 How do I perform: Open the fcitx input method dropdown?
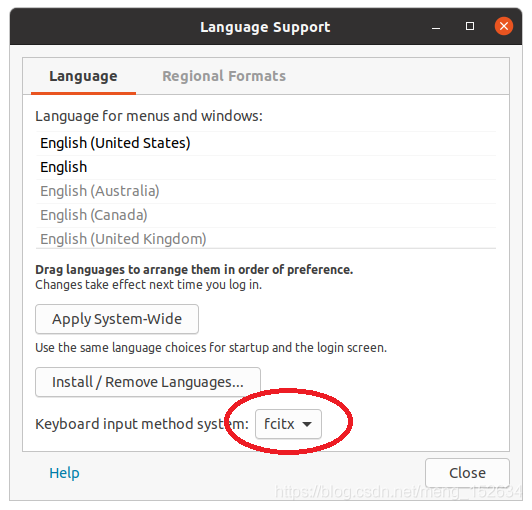click(288, 424)
